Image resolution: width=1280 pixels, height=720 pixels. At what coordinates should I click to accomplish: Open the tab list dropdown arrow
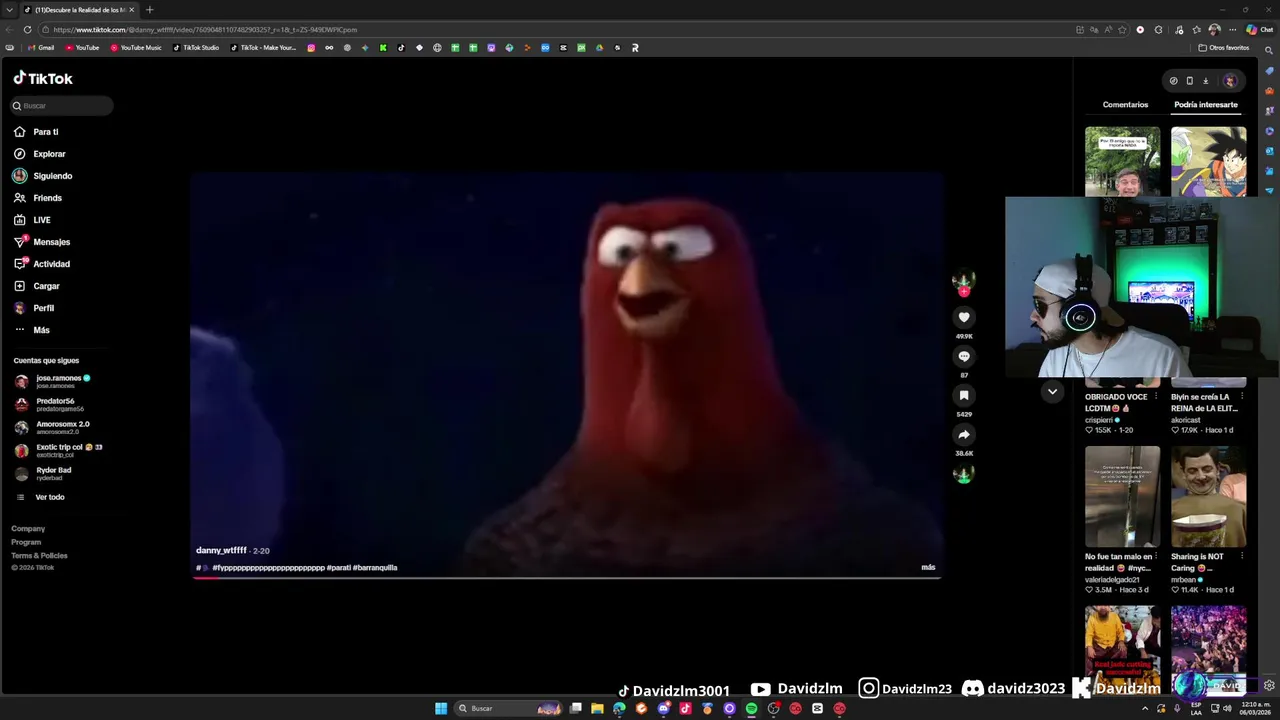(x=11, y=10)
